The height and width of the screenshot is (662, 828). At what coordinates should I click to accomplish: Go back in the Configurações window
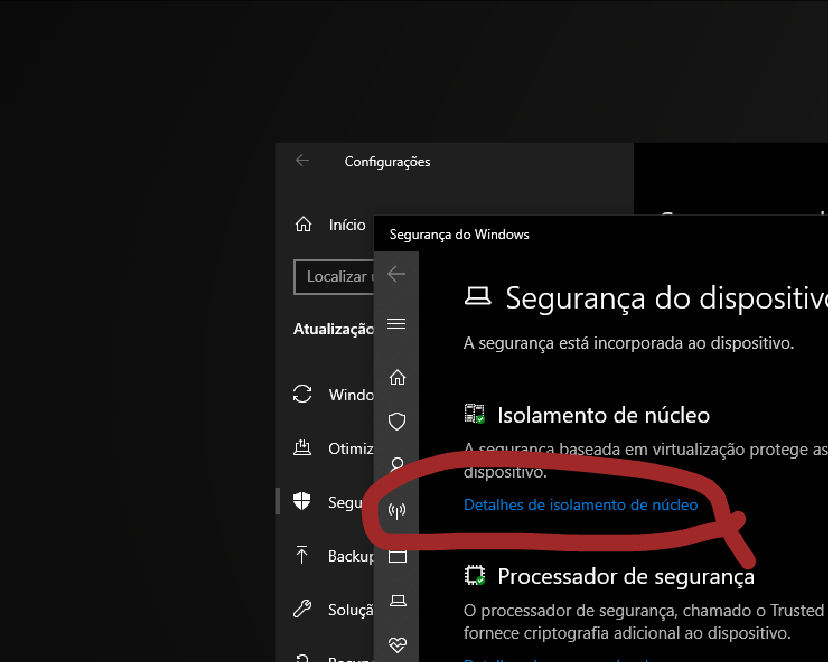pyautogui.click(x=303, y=160)
